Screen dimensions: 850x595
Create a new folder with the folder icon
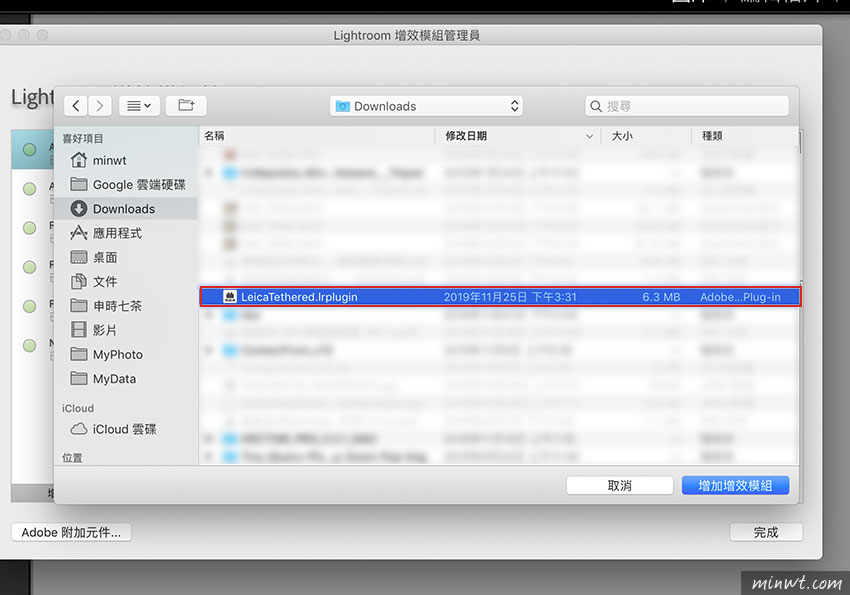(x=186, y=106)
